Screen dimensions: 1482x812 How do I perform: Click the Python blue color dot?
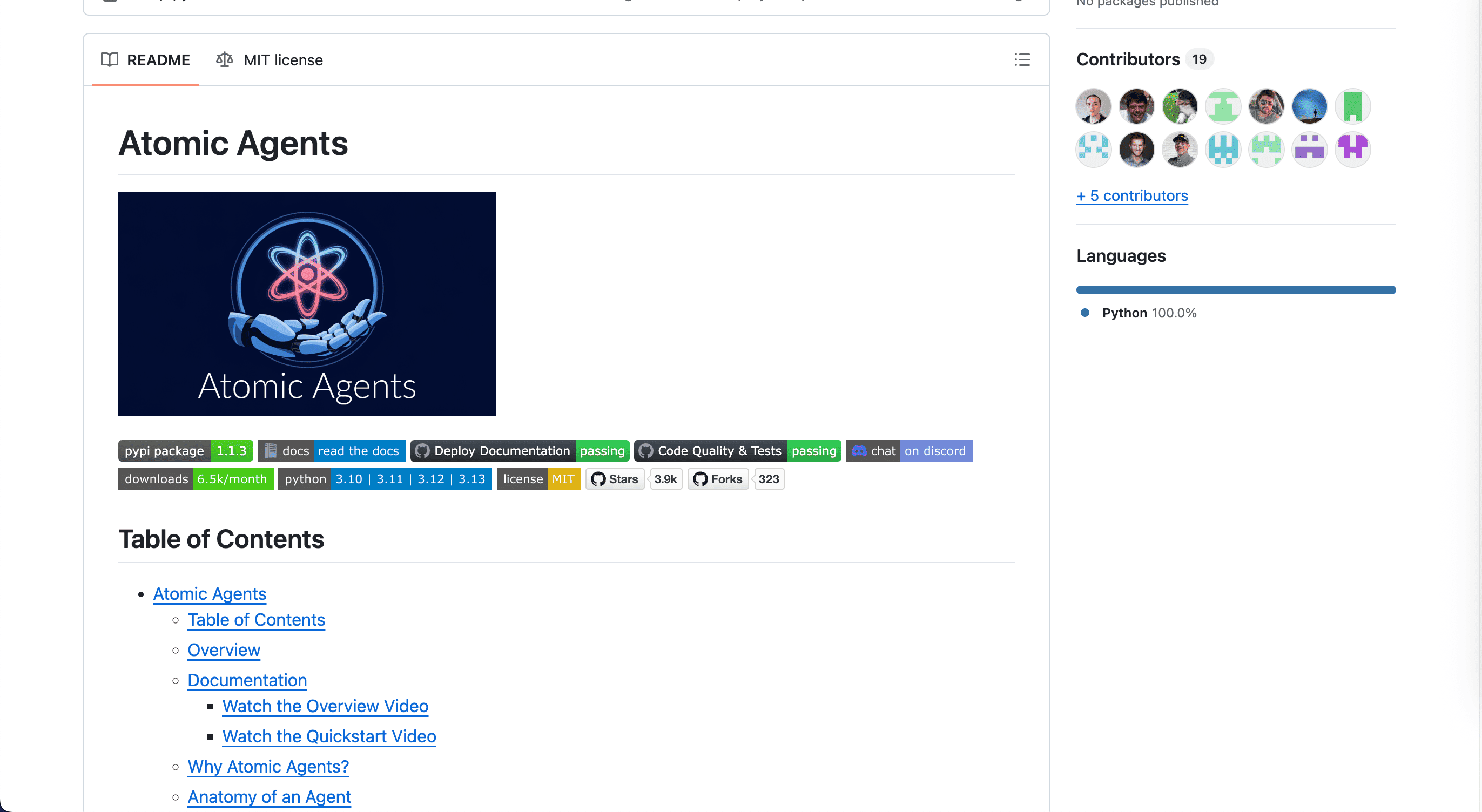tap(1085, 313)
